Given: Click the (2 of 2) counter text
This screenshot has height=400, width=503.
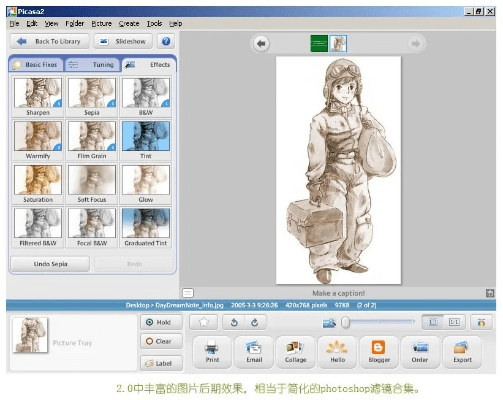Looking at the screenshot, I should [x=366, y=305].
